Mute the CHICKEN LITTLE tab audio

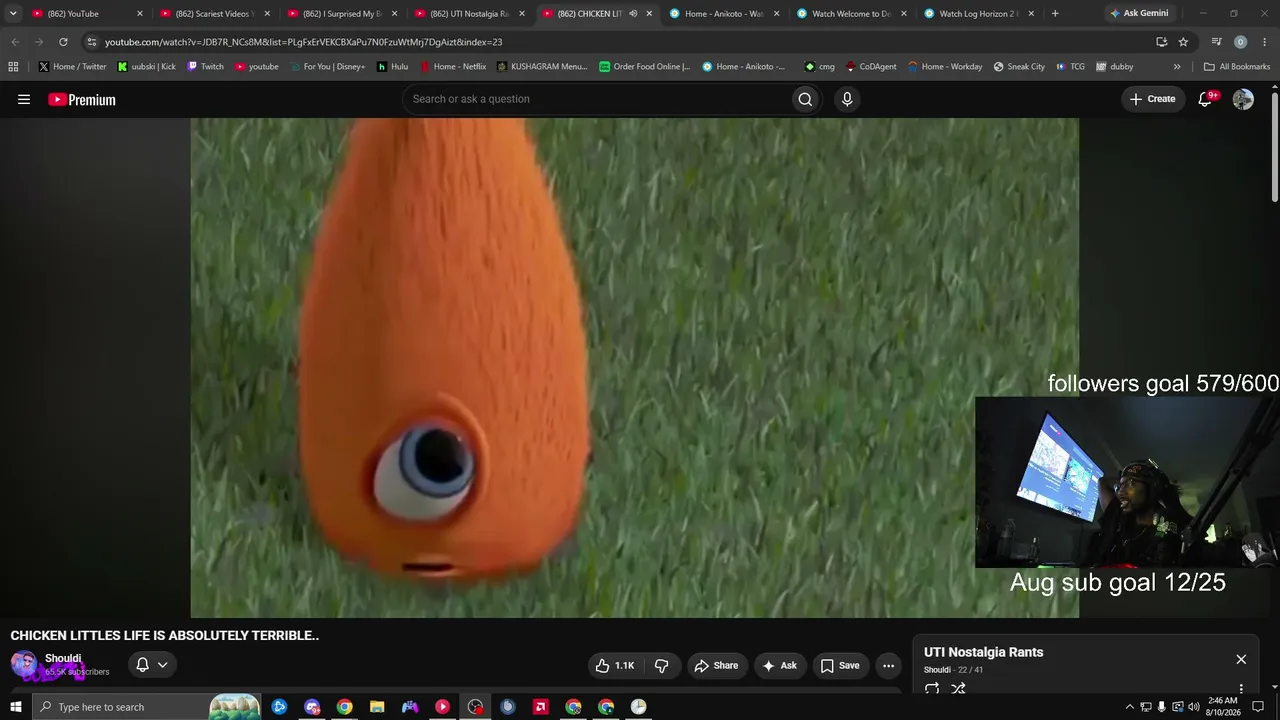point(633,14)
